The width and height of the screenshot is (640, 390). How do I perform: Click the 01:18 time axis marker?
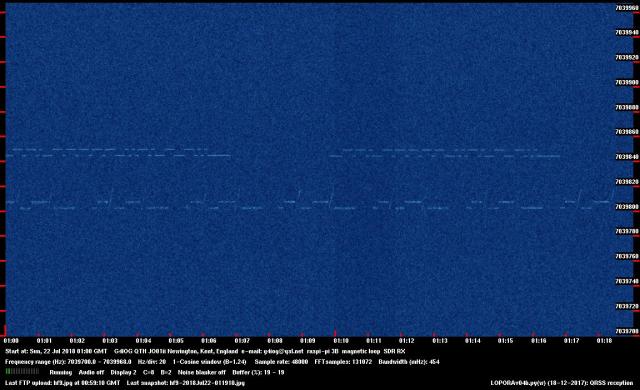tap(604, 341)
